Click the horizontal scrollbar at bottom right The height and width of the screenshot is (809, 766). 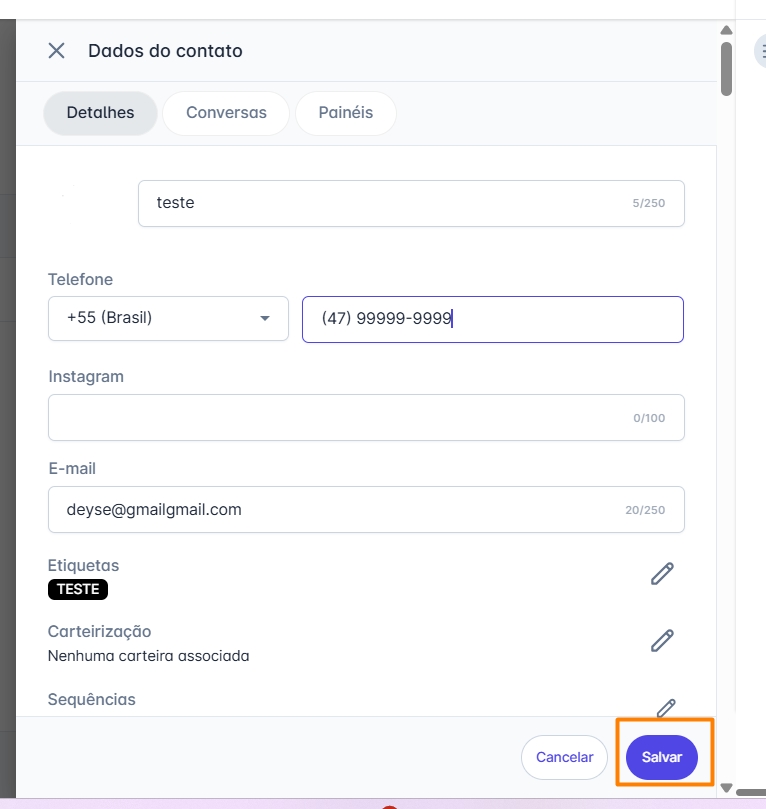coord(751,792)
